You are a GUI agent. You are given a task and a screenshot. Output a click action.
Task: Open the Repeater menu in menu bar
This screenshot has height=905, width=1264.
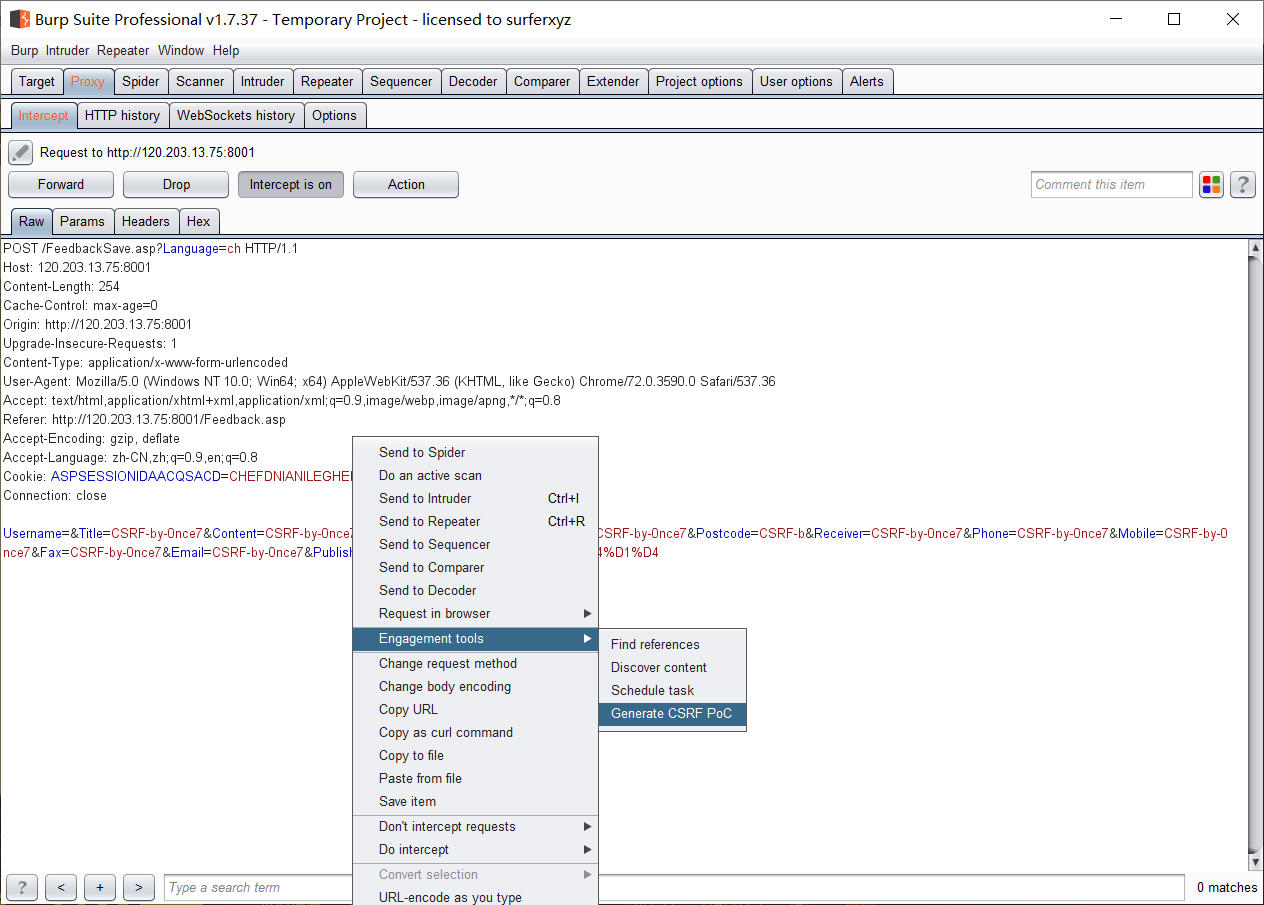pos(123,51)
